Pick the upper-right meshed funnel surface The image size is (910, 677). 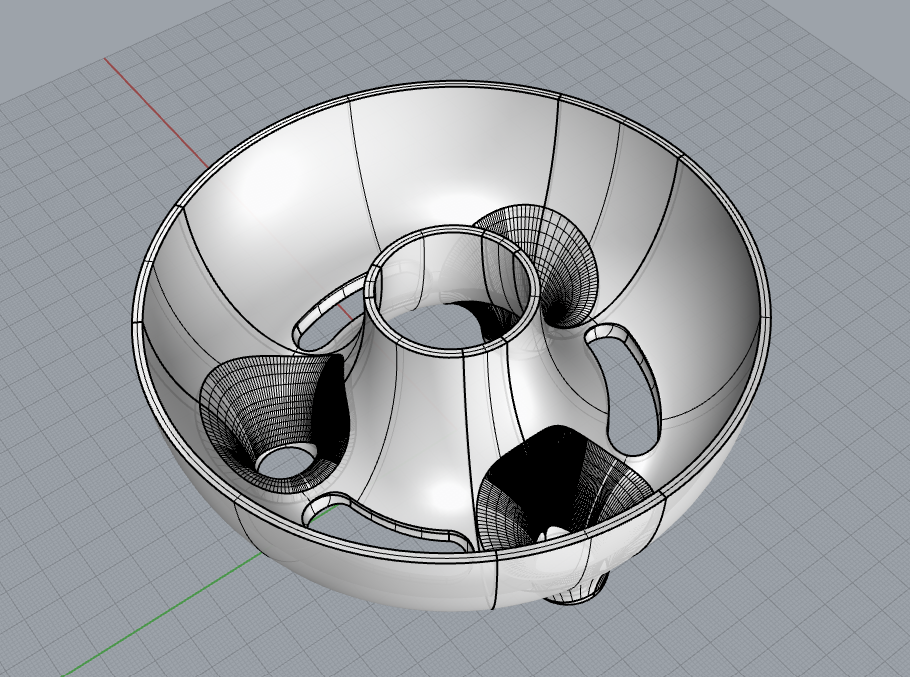coord(552,250)
